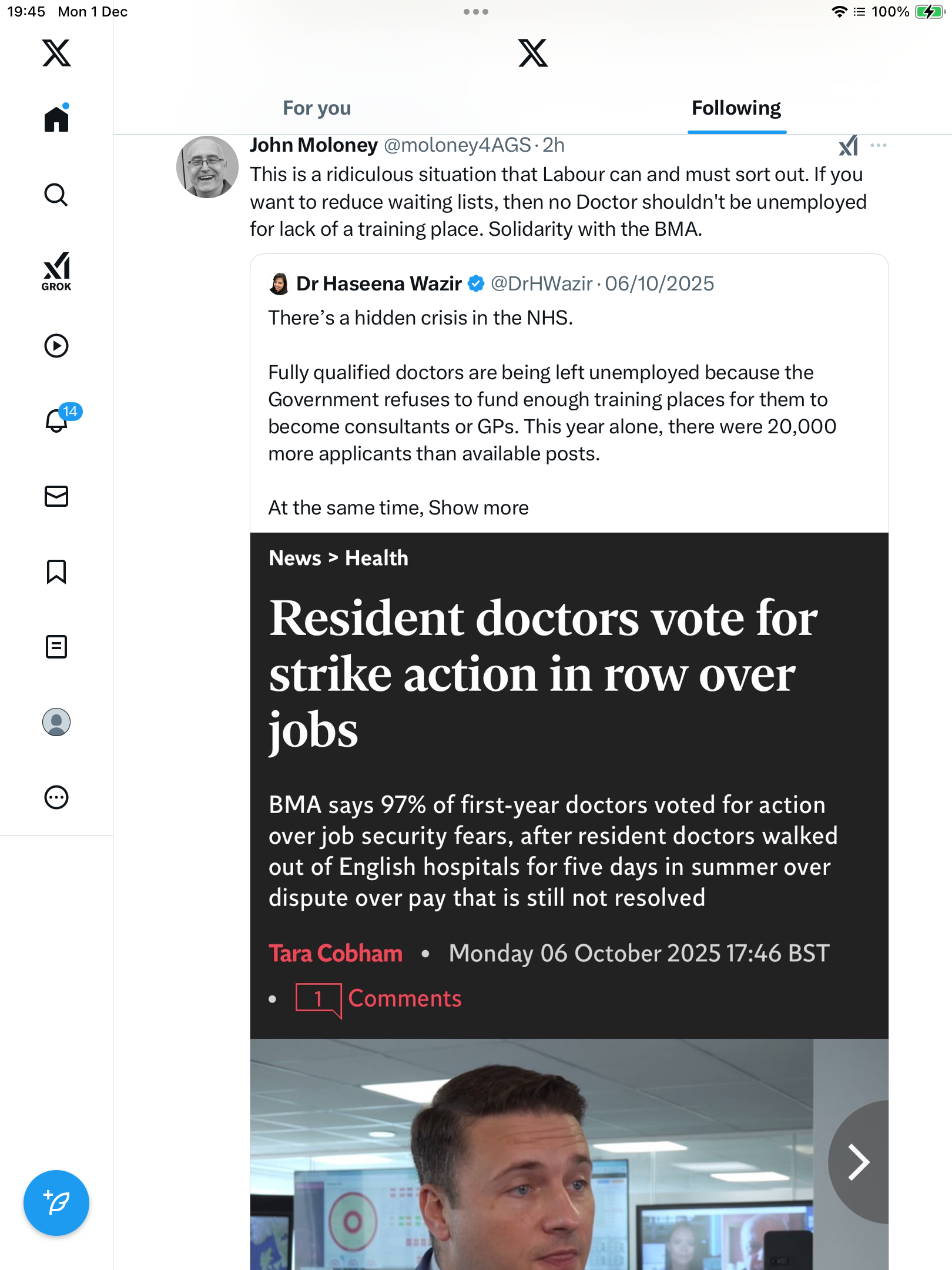The image size is (952, 1270).
Task: Open the Video tab icon
Action: 56,346
